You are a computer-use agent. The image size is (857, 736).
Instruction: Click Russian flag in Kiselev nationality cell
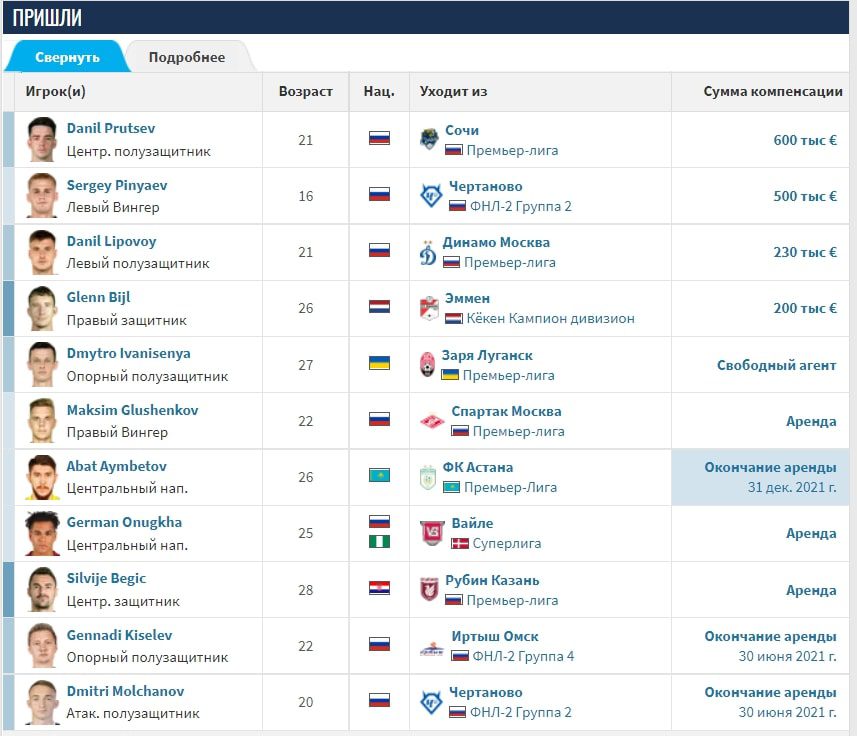[x=379, y=644]
